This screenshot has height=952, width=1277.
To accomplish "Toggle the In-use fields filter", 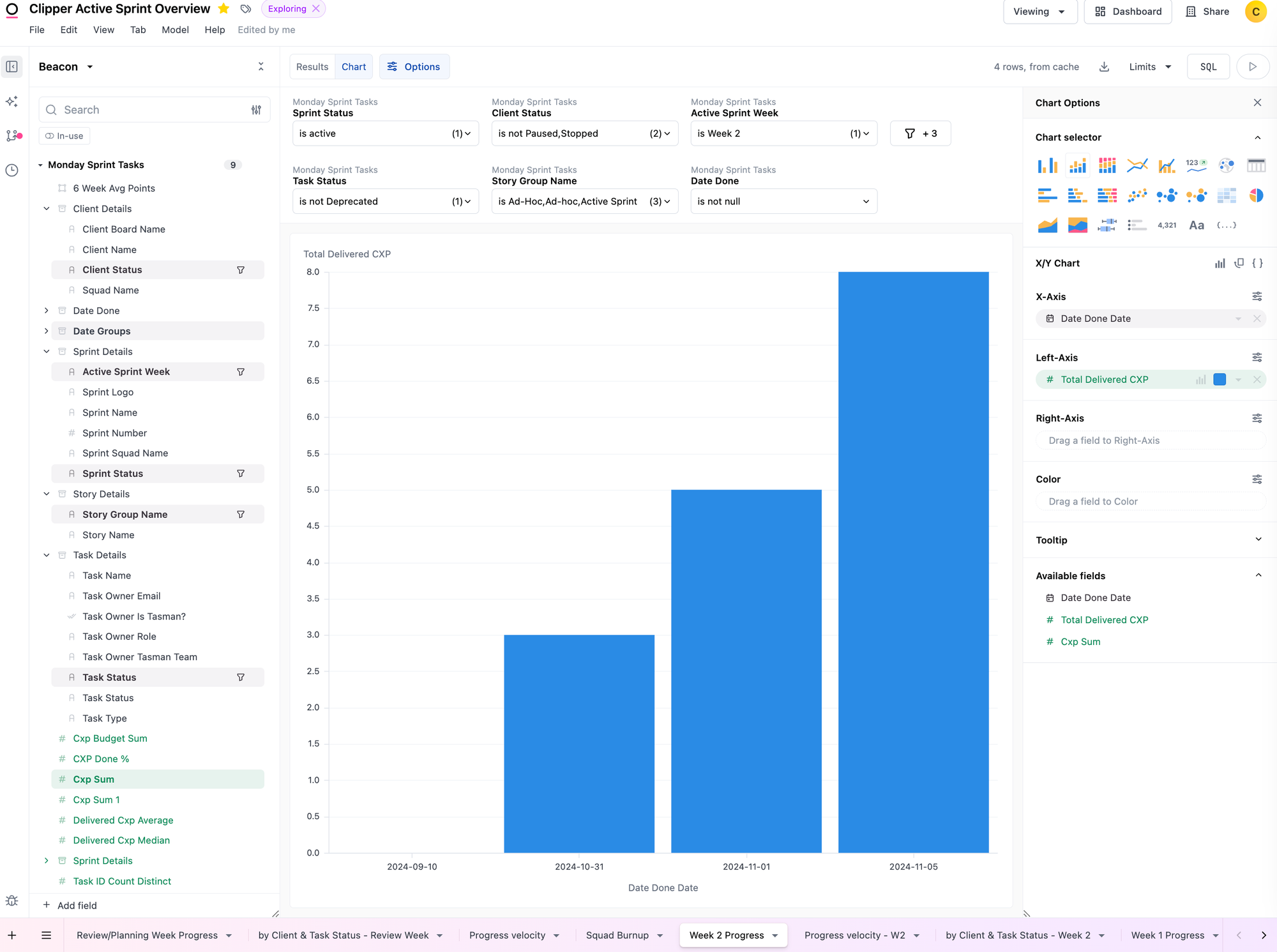I will (64, 136).
